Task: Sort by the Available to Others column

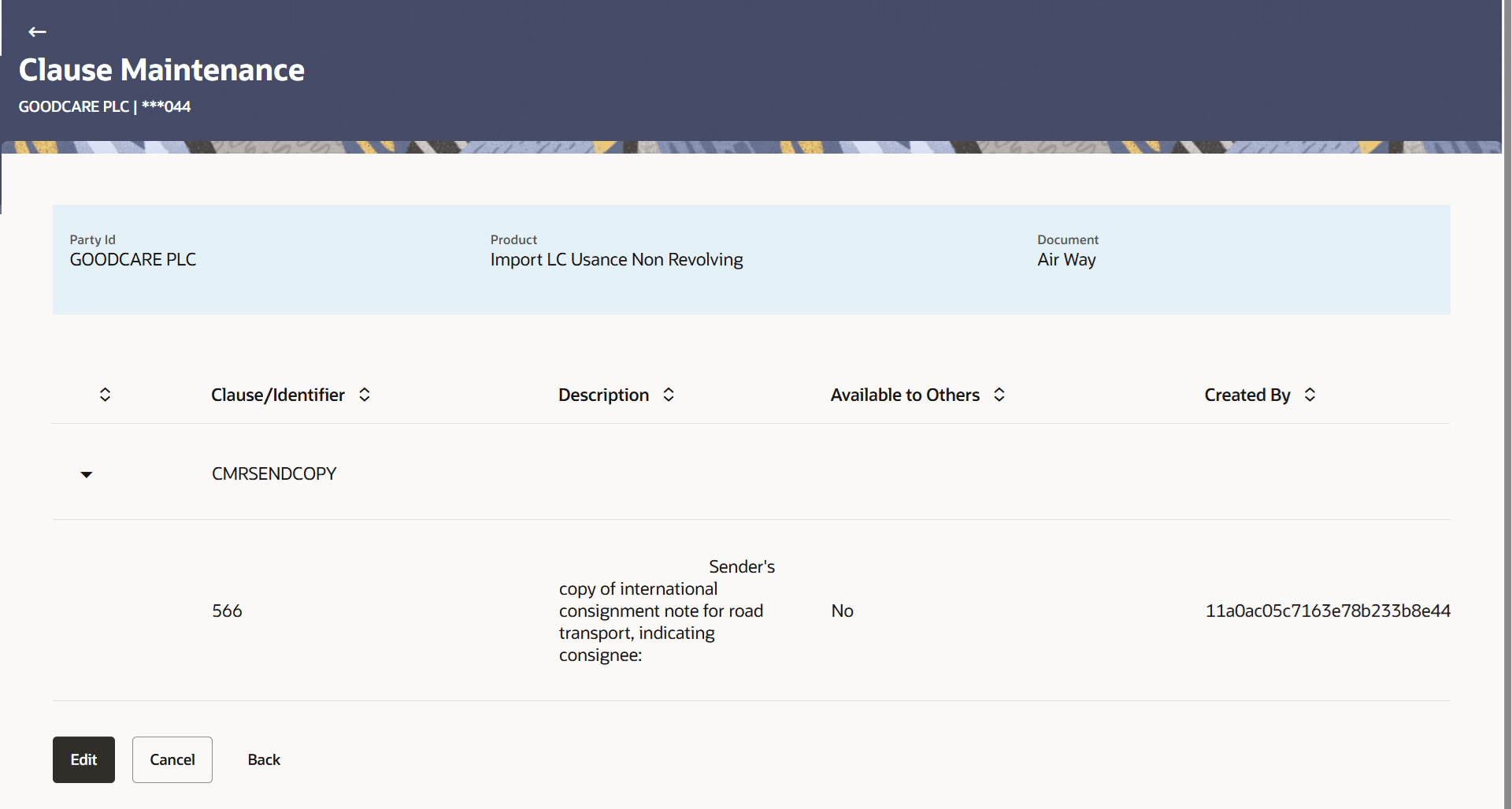Action: (x=999, y=394)
